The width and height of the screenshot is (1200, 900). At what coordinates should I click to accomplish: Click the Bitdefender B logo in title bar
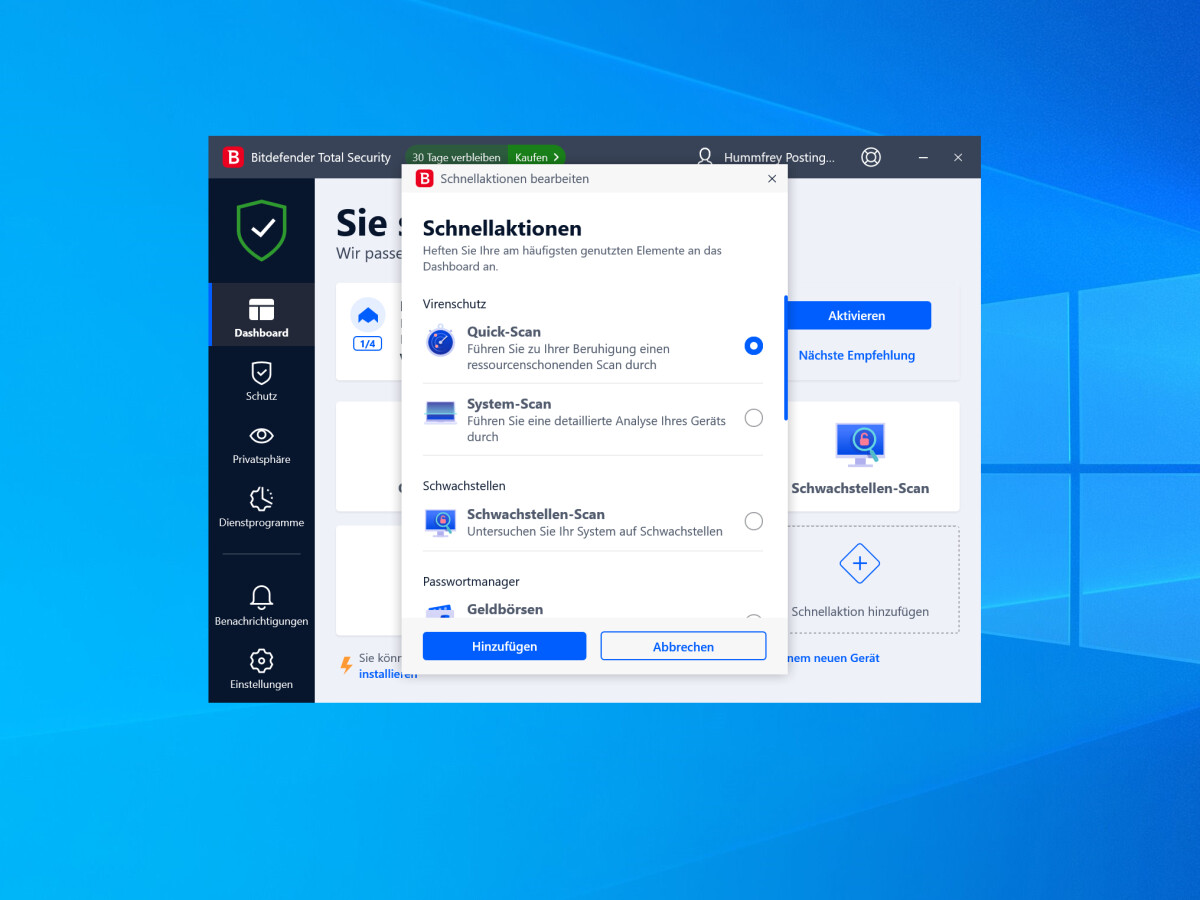coord(233,157)
